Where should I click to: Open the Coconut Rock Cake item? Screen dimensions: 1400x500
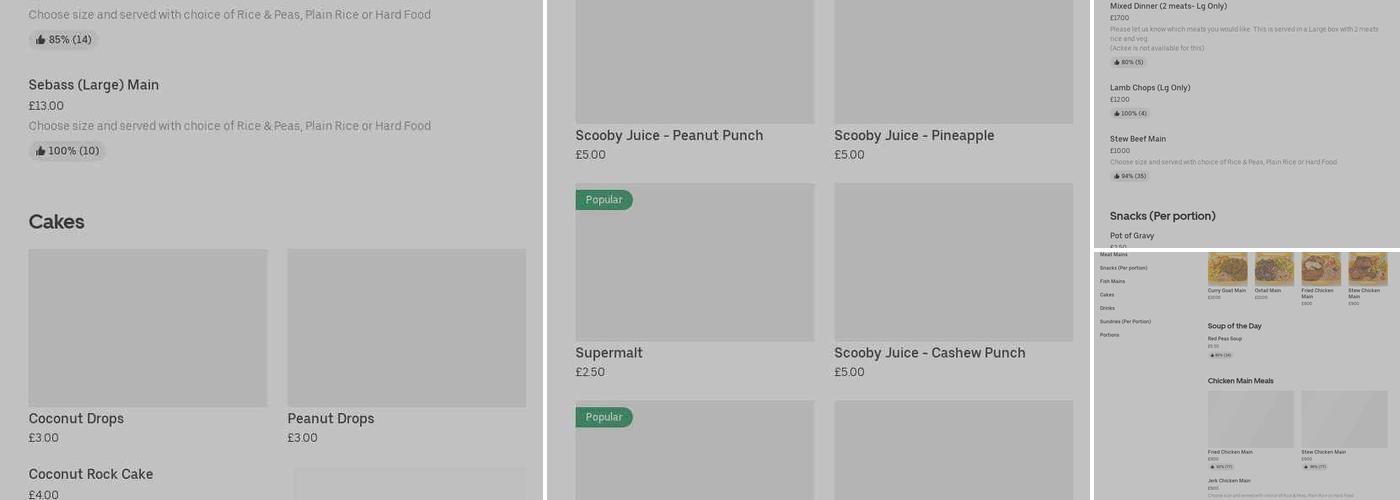[91, 474]
